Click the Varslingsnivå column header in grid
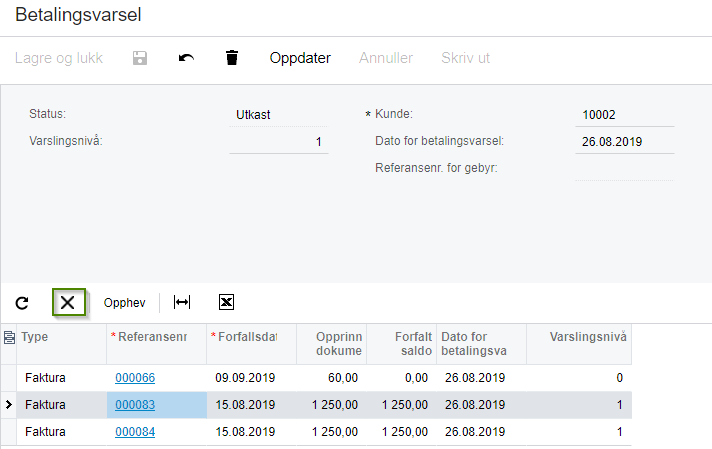This screenshot has height=449, width=712. click(579, 344)
